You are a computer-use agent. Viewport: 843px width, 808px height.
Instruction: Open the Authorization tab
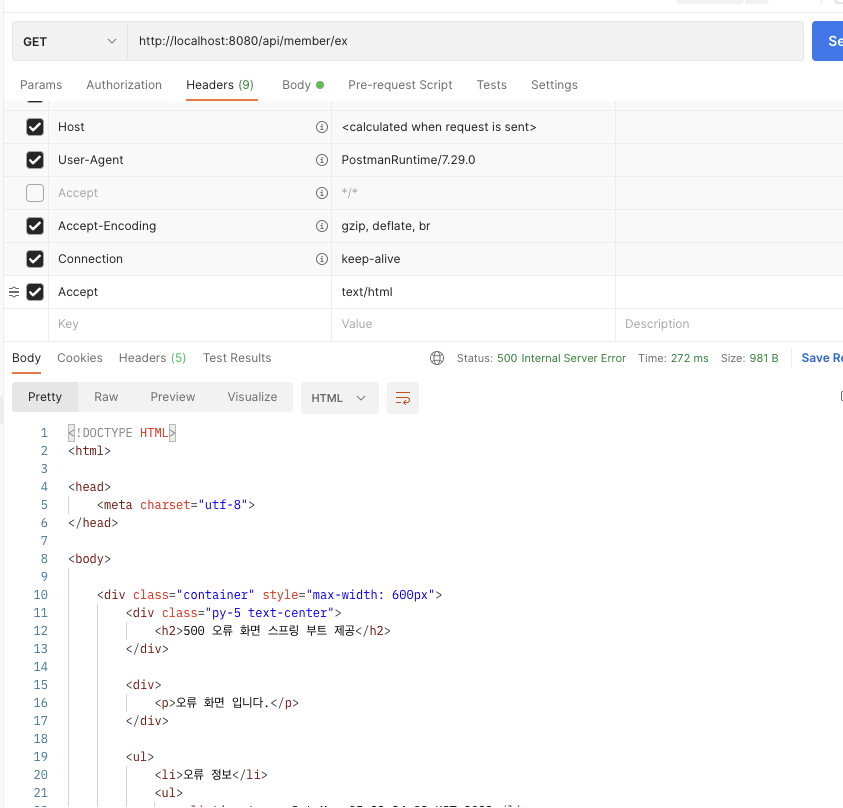pos(124,85)
